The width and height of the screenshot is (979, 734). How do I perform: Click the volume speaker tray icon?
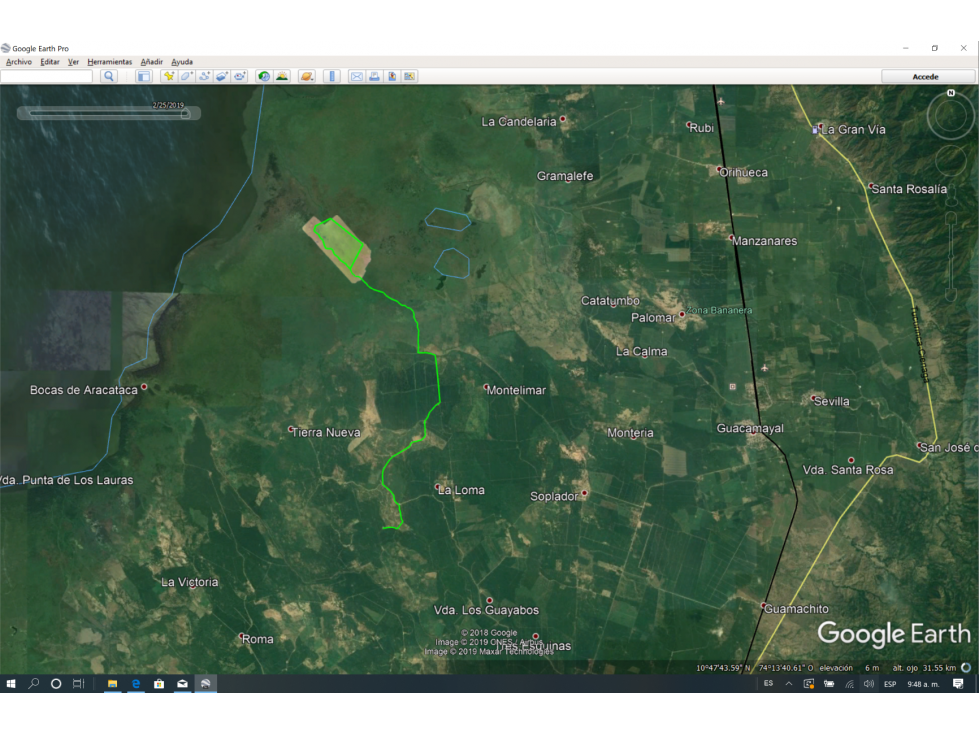868,683
